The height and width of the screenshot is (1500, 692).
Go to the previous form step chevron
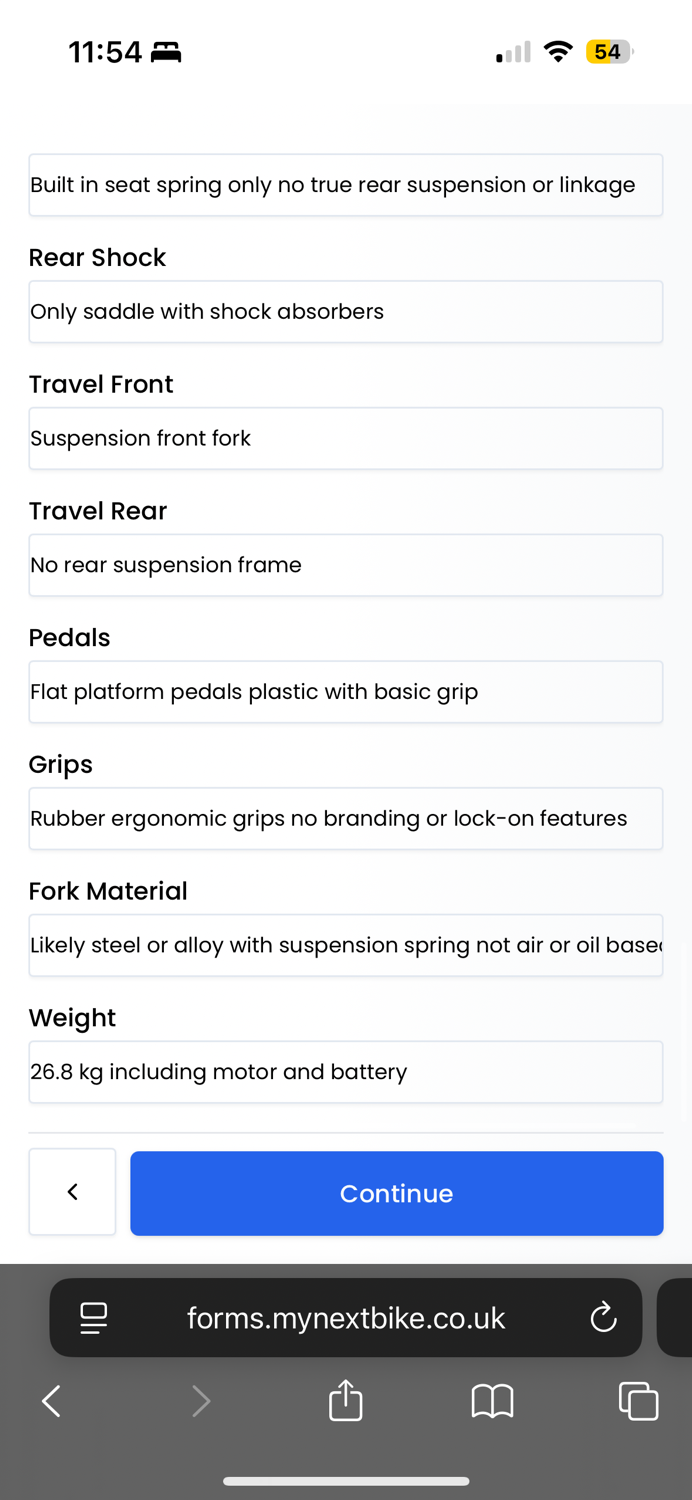(x=72, y=1192)
